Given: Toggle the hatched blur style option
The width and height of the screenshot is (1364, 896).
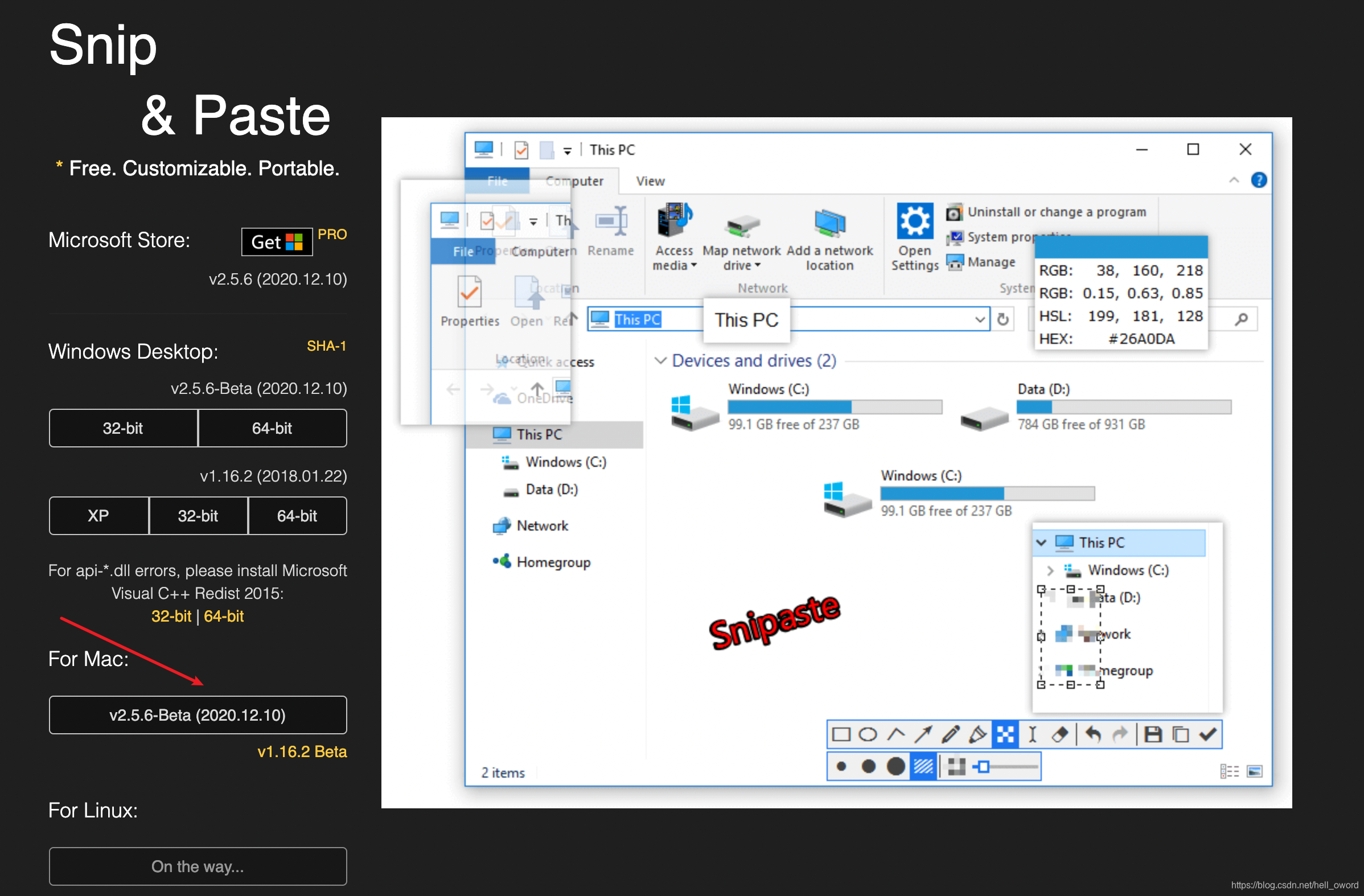Looking at the screenshot, I should (923, 766).
